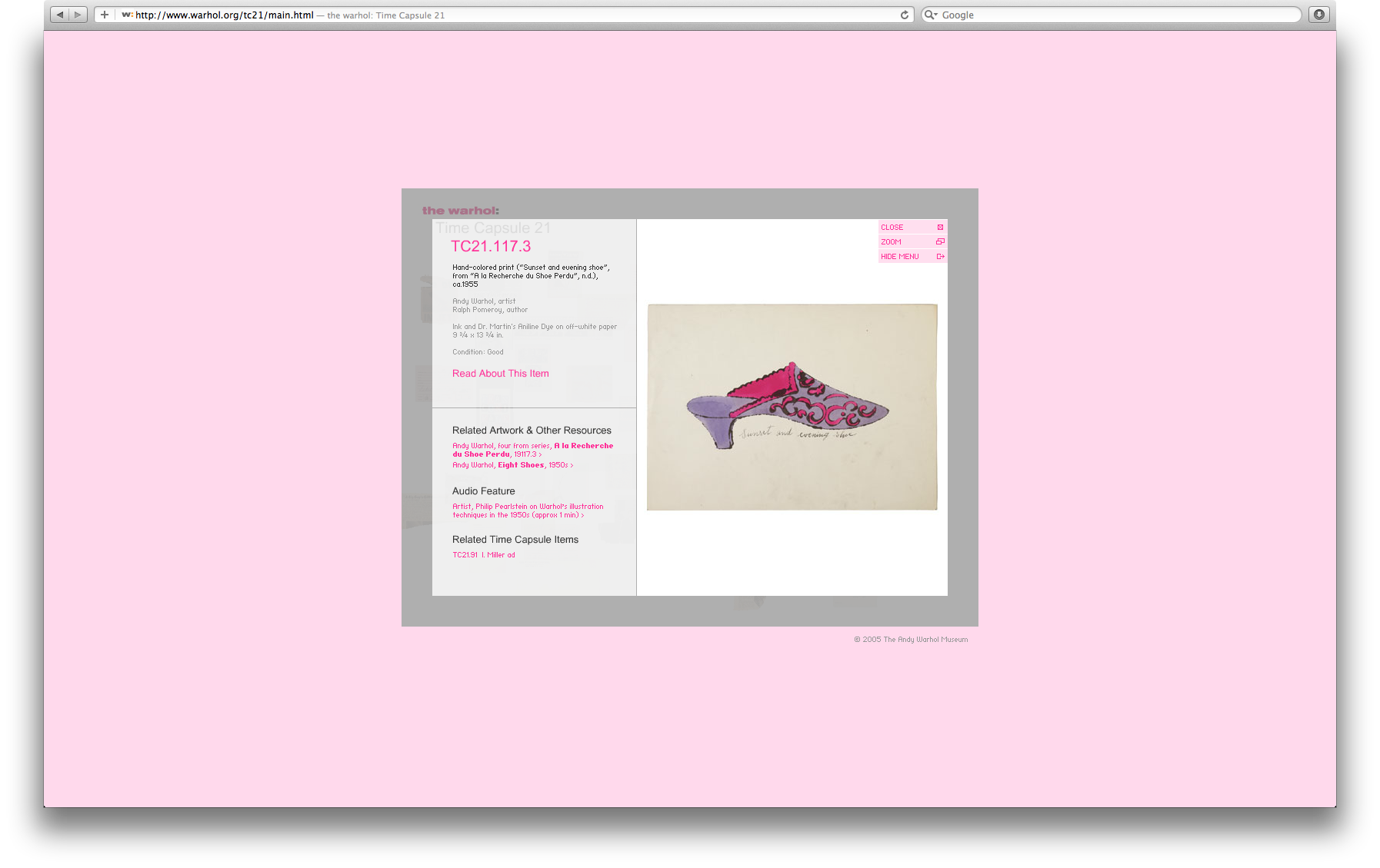Click the Sunset and evening shoe image
The width and height of the screenshot is (1380, 868).
(792, 407)
